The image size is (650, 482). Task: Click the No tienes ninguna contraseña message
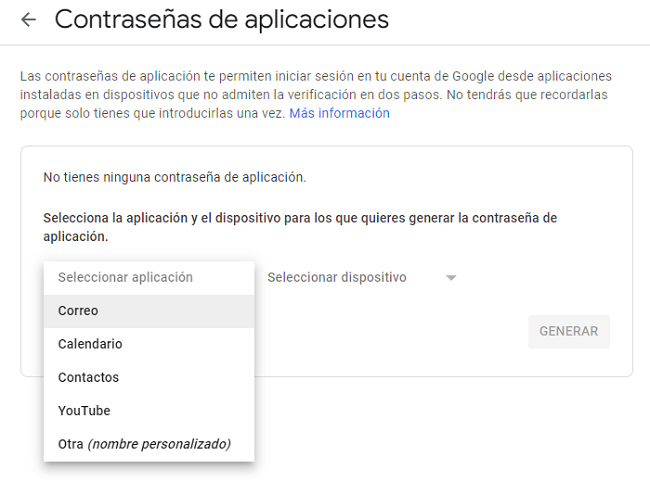(174, 177)
